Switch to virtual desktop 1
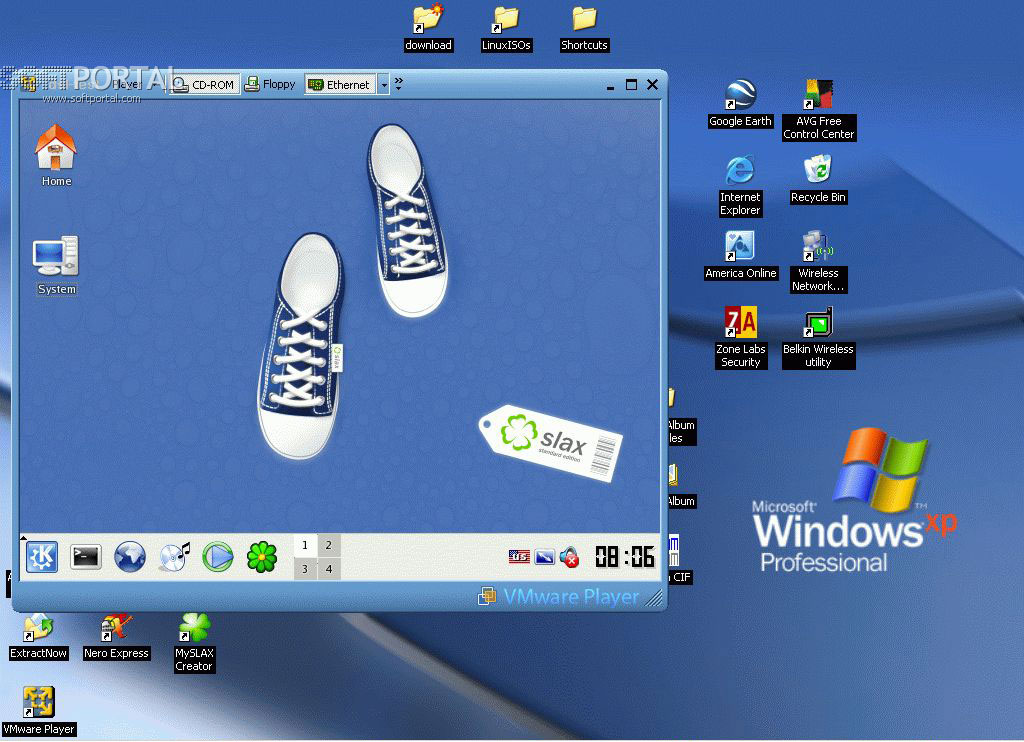 [305, 545]
